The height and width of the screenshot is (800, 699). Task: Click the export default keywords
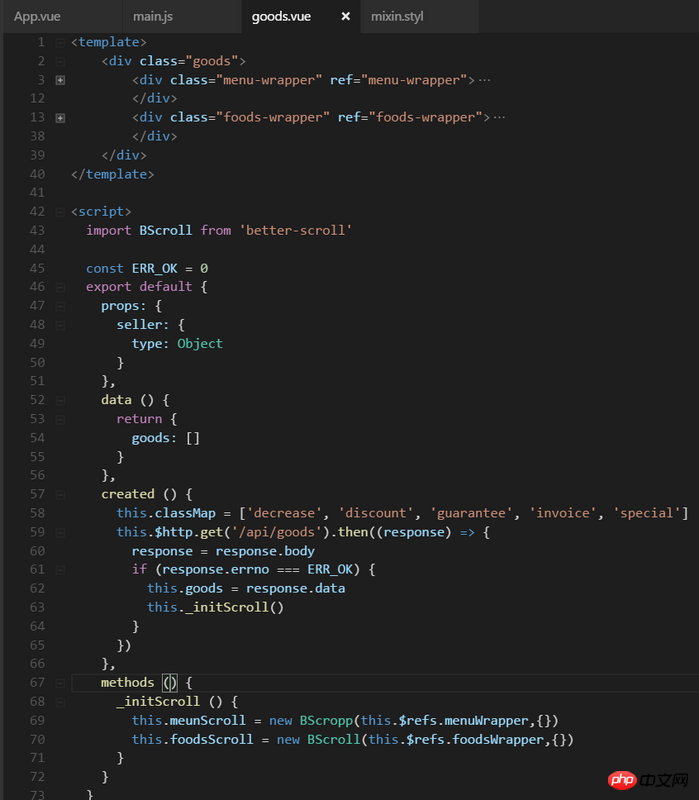139,287
